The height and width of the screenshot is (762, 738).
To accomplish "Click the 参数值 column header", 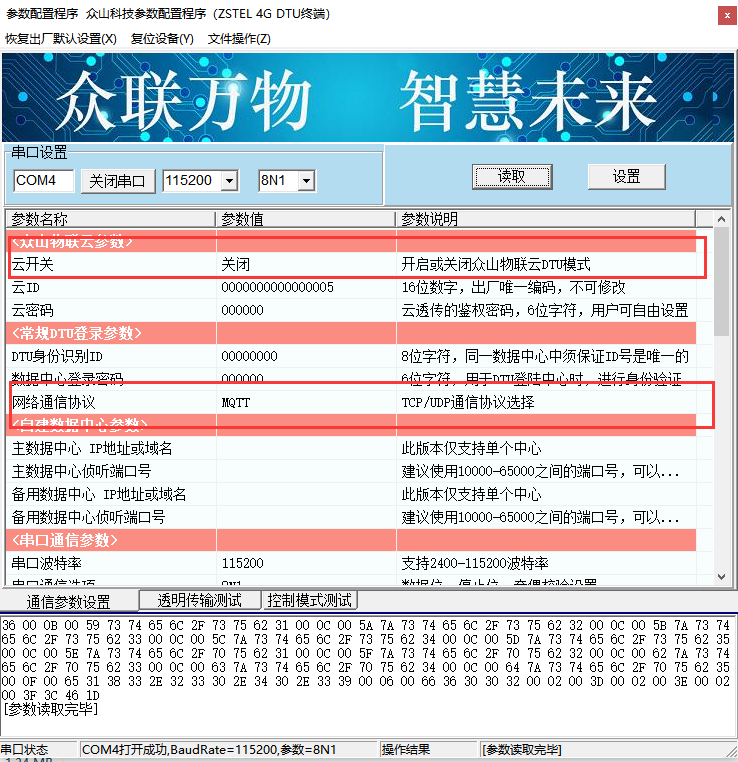I will pos(306,219).
